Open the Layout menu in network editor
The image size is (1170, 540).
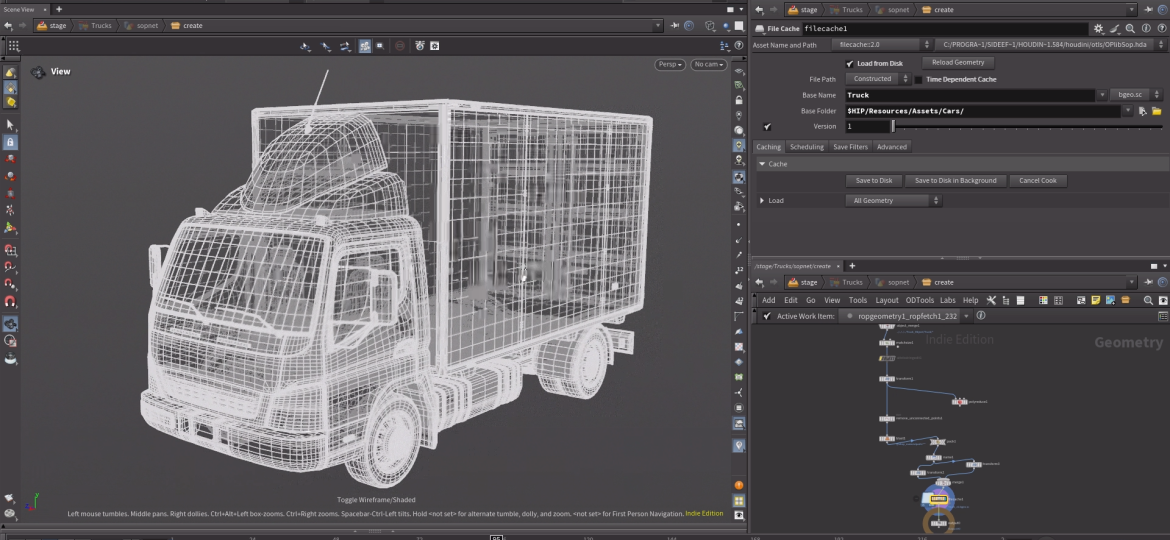tap(887, 300)
